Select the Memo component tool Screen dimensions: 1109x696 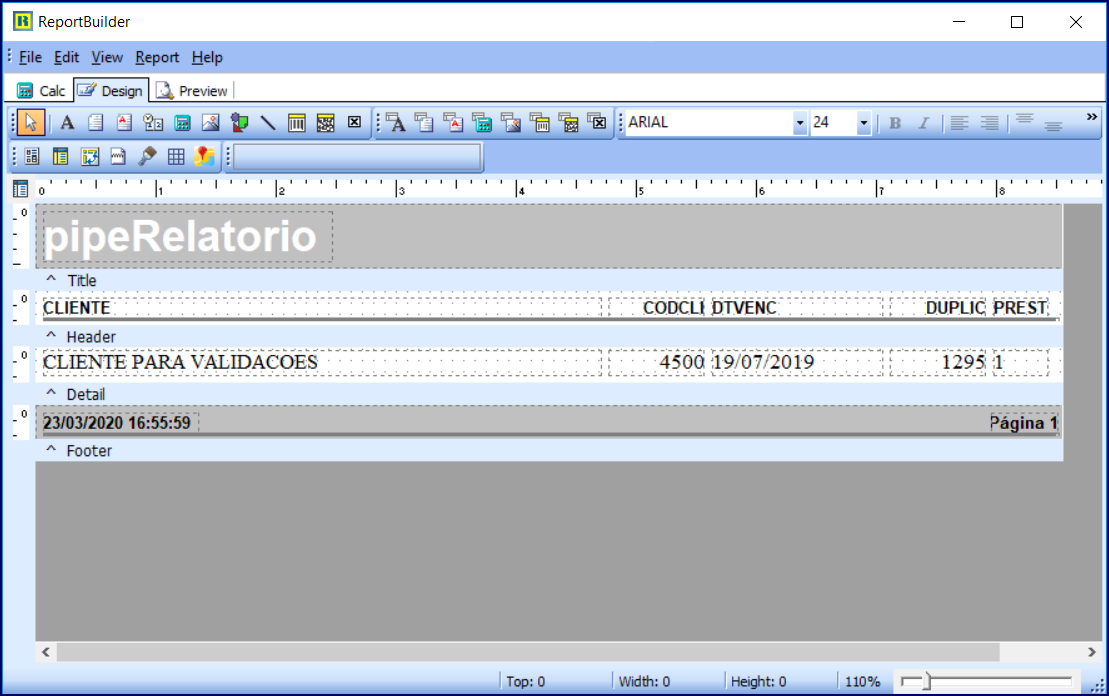click(95, 123)
